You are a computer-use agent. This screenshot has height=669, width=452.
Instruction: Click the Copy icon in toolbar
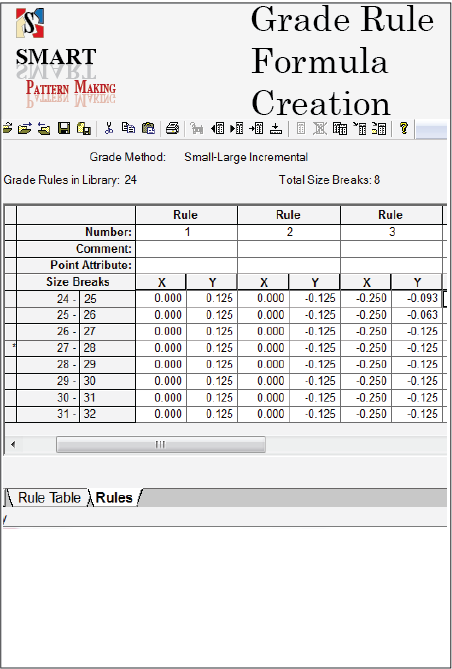[x=128, y=128]
